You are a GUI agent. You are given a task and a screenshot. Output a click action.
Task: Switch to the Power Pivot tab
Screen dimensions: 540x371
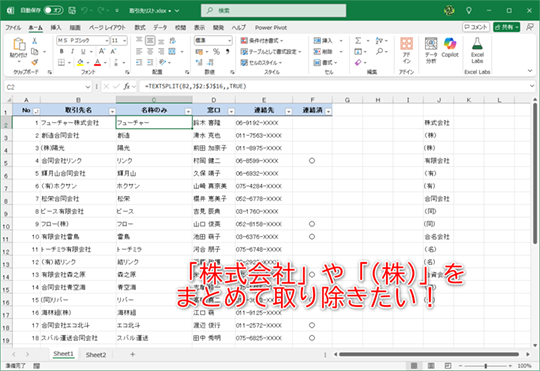pyautogui.click(x=271, y=28)
